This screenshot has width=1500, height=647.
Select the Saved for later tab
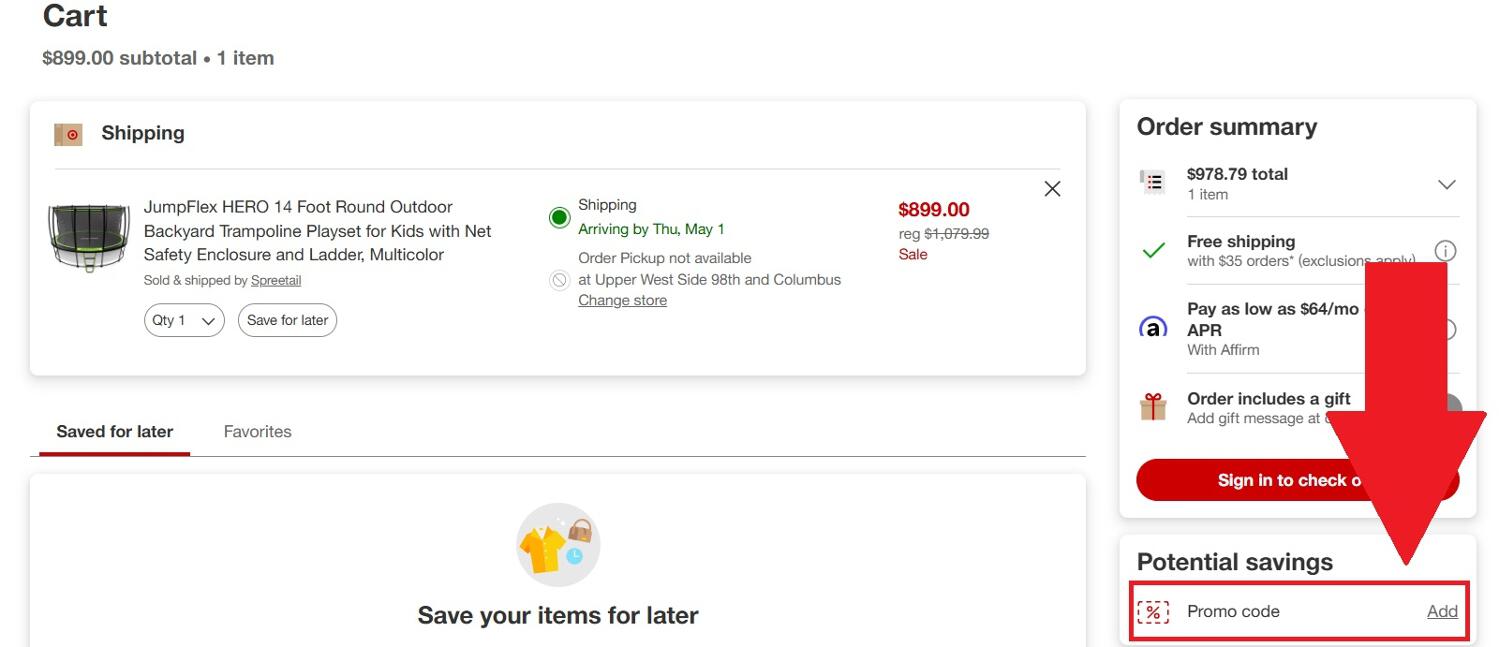click(115, 432)
